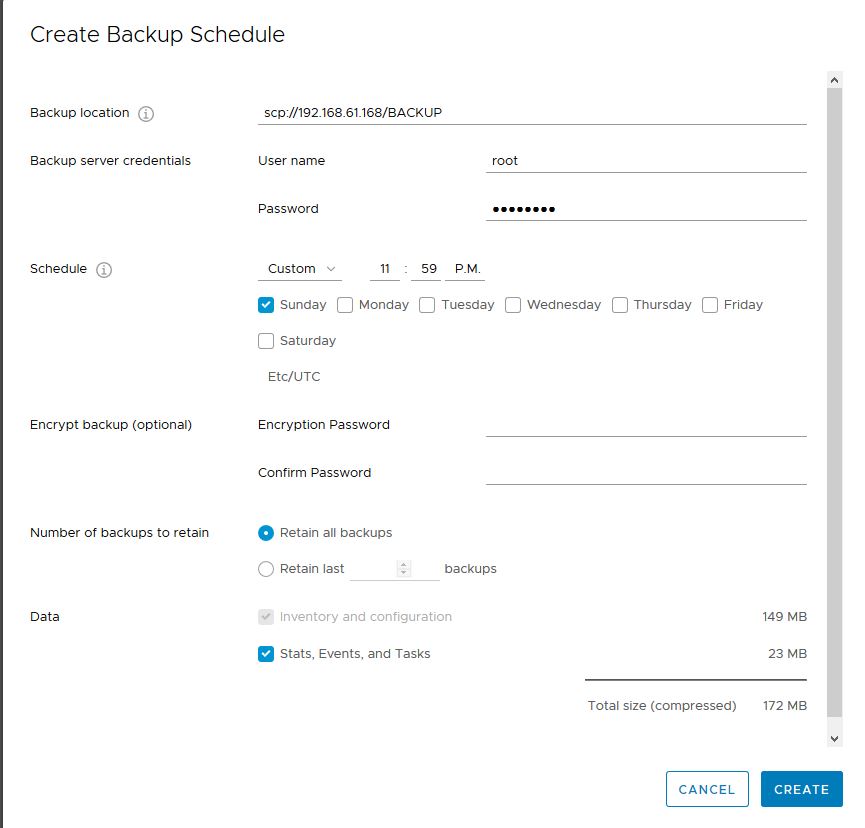Click the Backup location info icon
The width and height of the screenshot is (865, 828).
point(146,114)
